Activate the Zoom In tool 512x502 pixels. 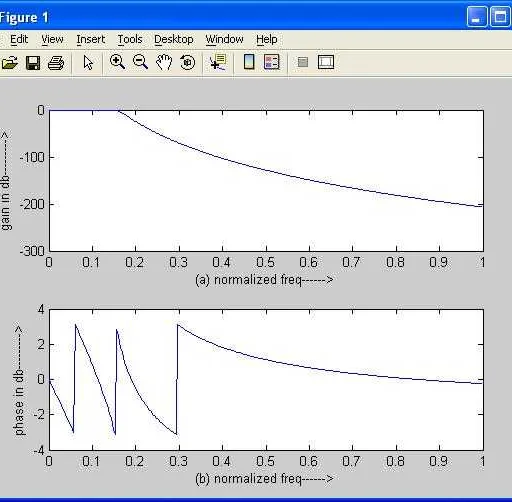[x=117, y=62]
